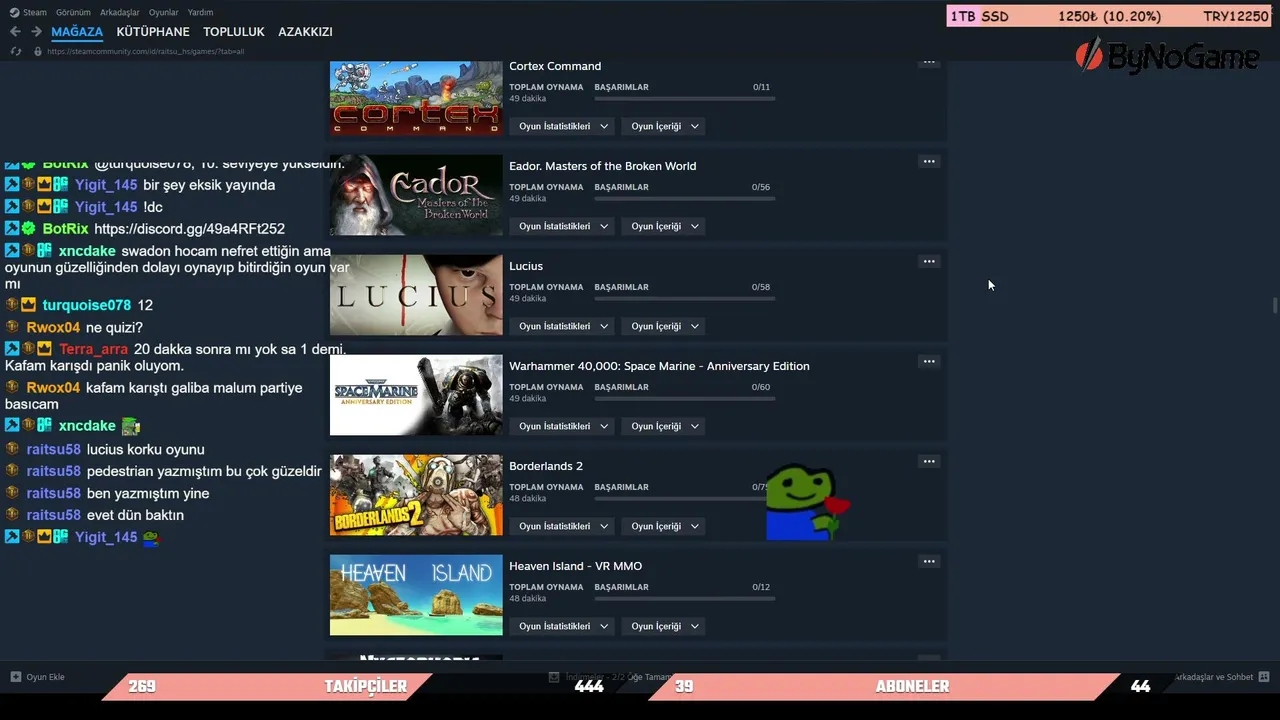Screen dimensions: 1280x720
Task: Open the AZAKKIZI profile tab
Action: [305, 32]
